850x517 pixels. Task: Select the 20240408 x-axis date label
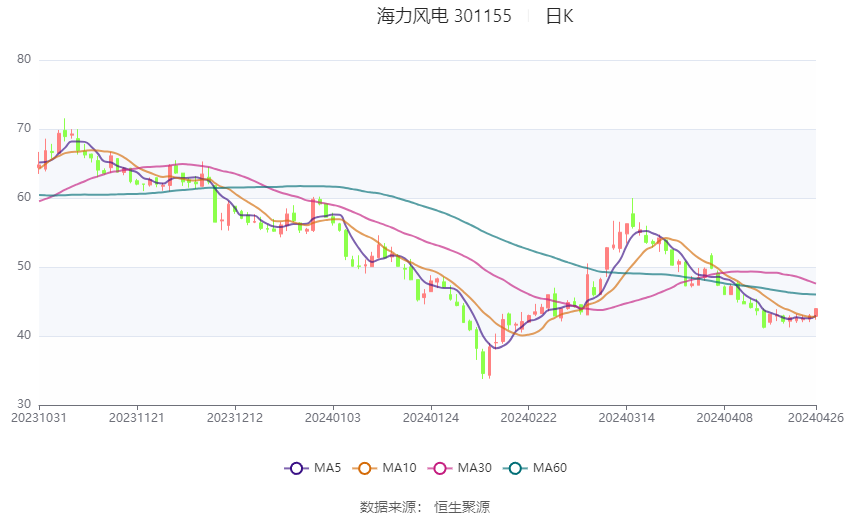(725, 418)
